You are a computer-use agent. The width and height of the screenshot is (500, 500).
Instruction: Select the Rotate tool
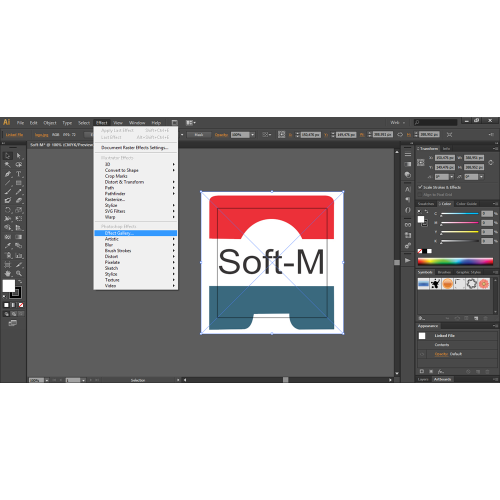click(8, 210)
